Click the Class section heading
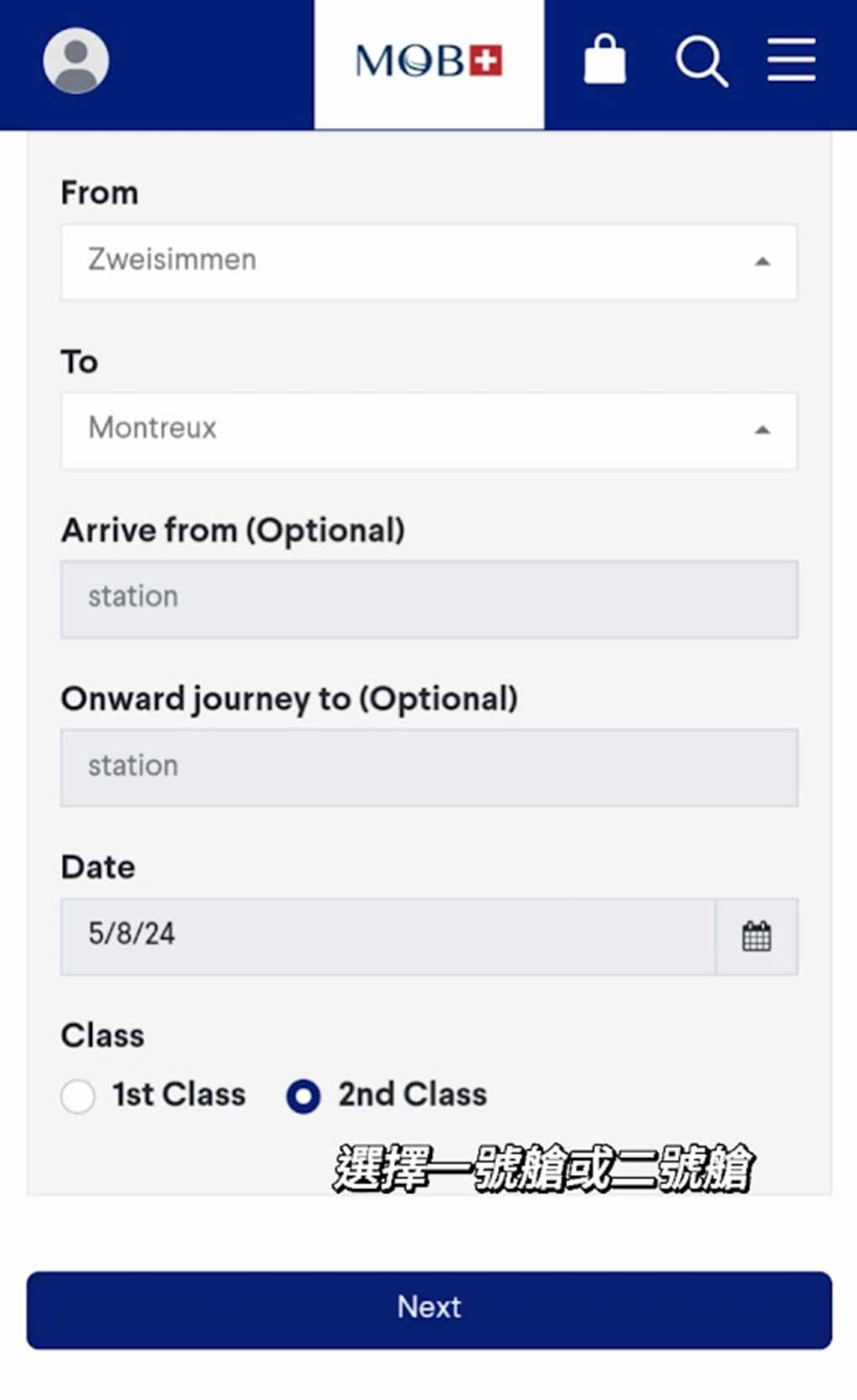857x1400 pixels. pyautogui.click(x=102, y=1036)
